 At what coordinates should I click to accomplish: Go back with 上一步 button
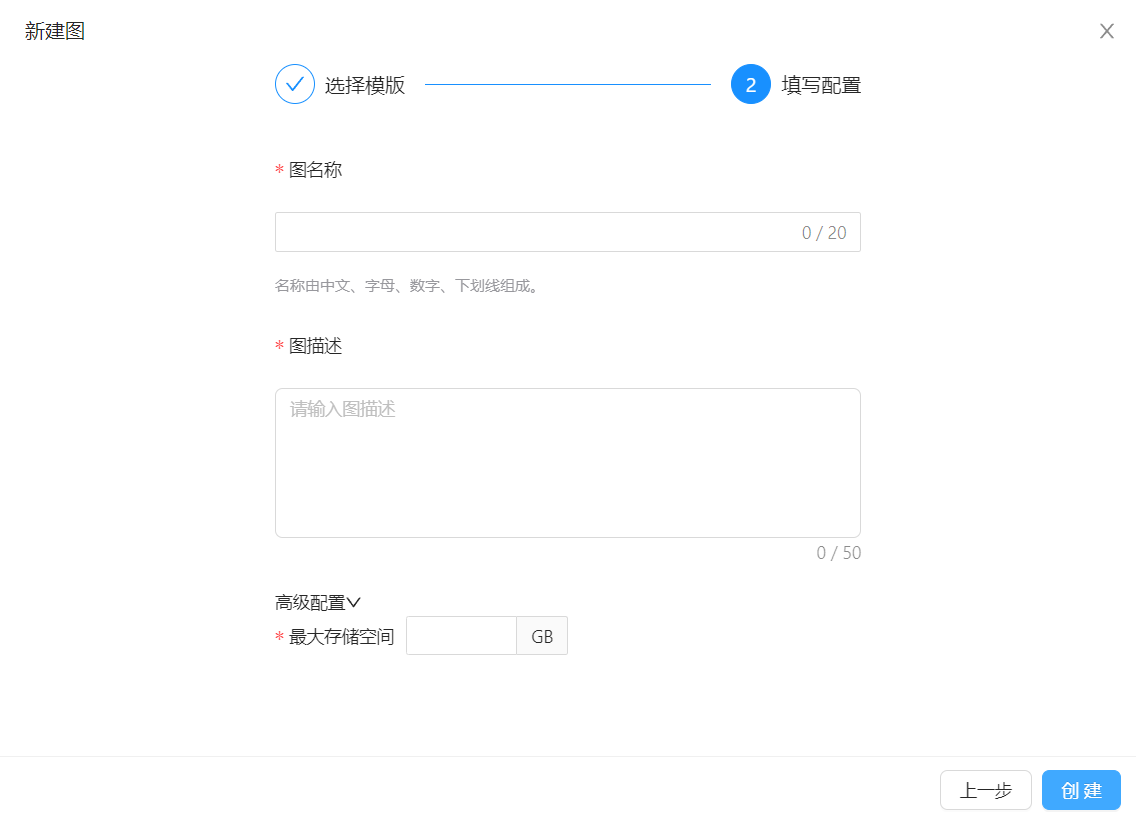click(985, 790)
